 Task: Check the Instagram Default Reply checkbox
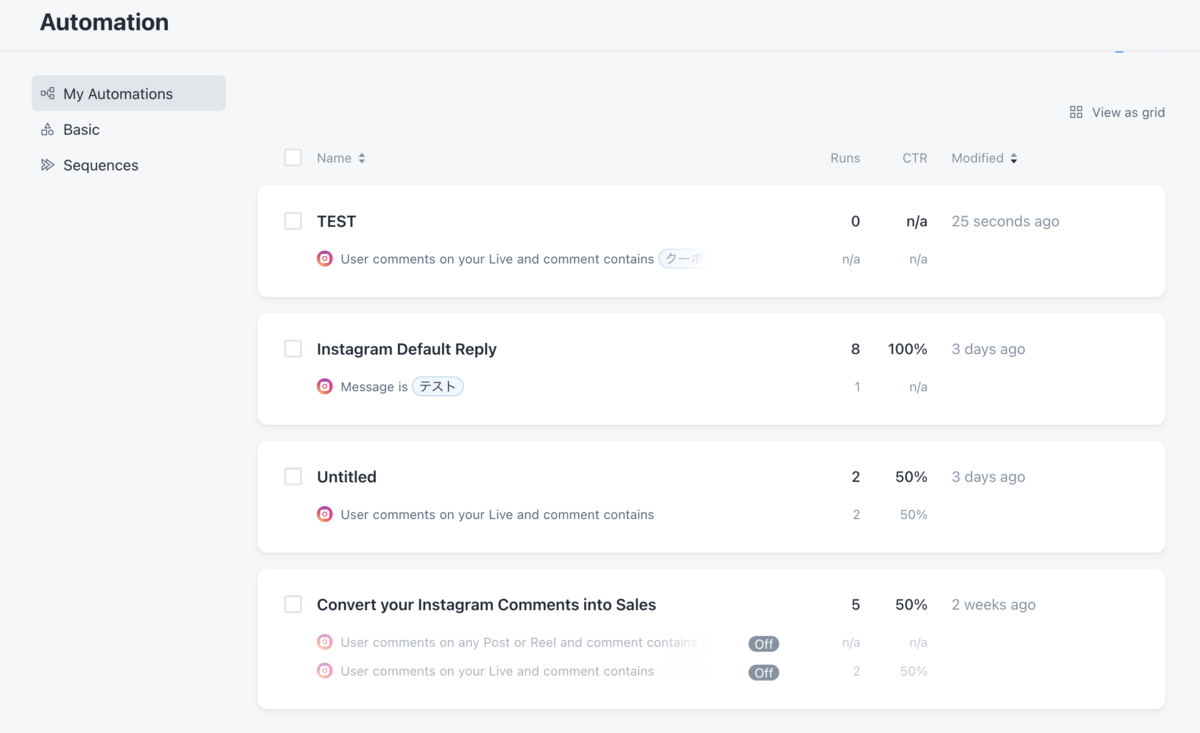click(293, 349)
